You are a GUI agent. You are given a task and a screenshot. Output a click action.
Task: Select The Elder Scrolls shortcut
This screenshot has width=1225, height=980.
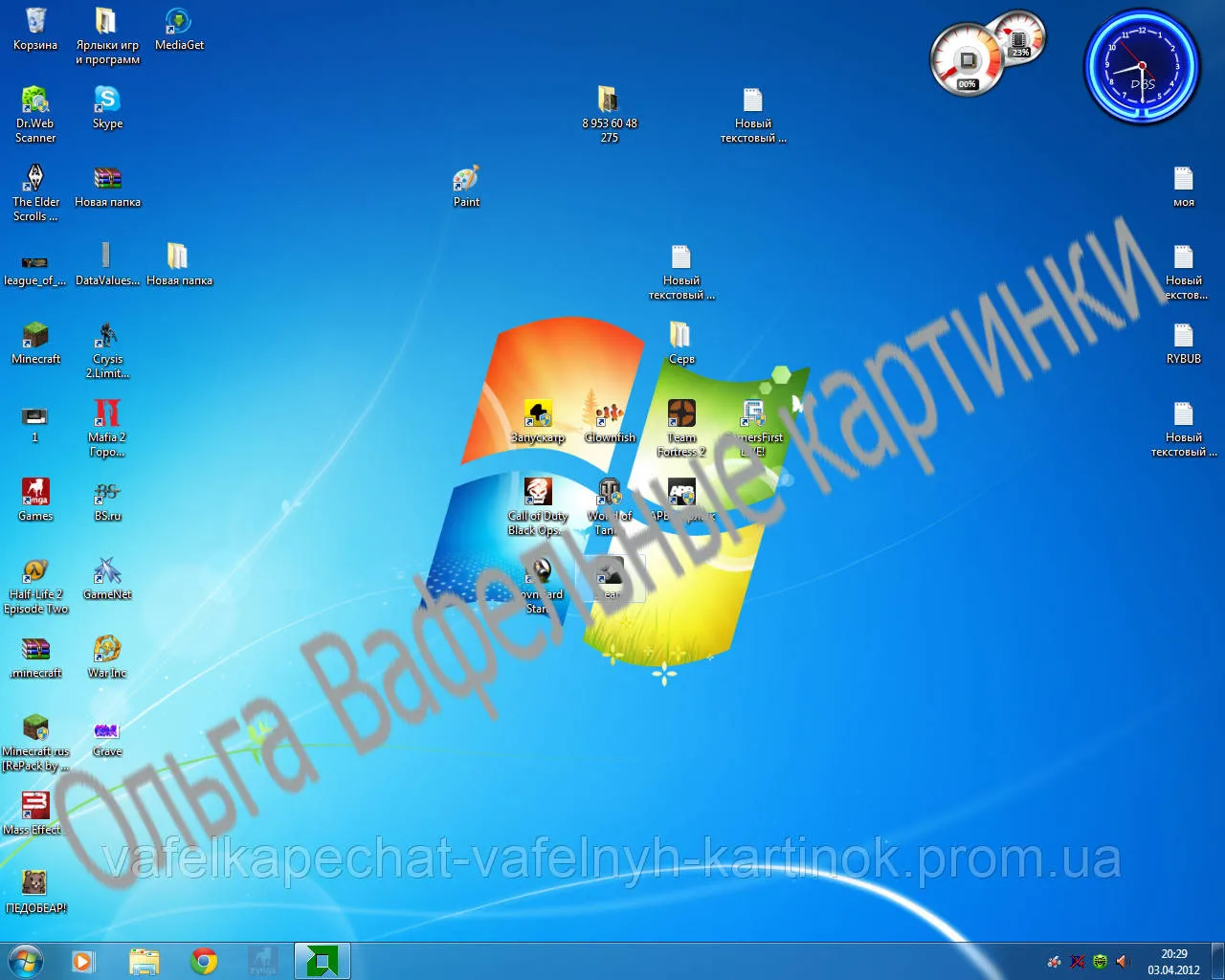point(35,193)
